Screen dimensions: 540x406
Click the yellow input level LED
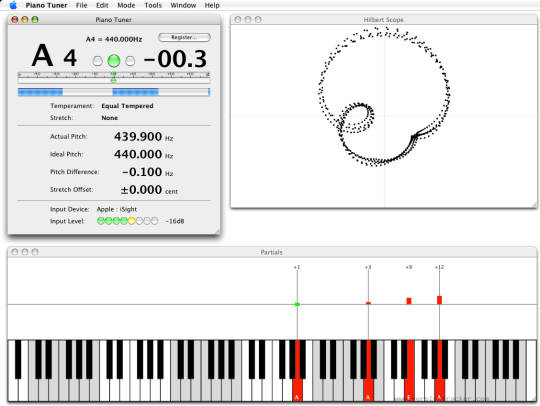(132, 221)
